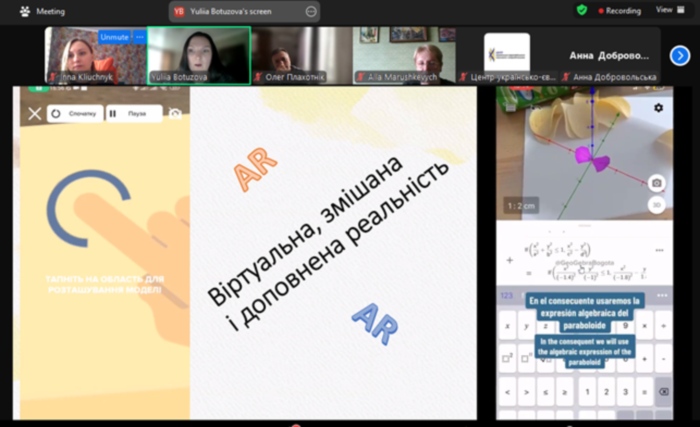Viewport: 700px width, 427px height.
Task: Close the AR view with the X icon
Action: point(35,114)
